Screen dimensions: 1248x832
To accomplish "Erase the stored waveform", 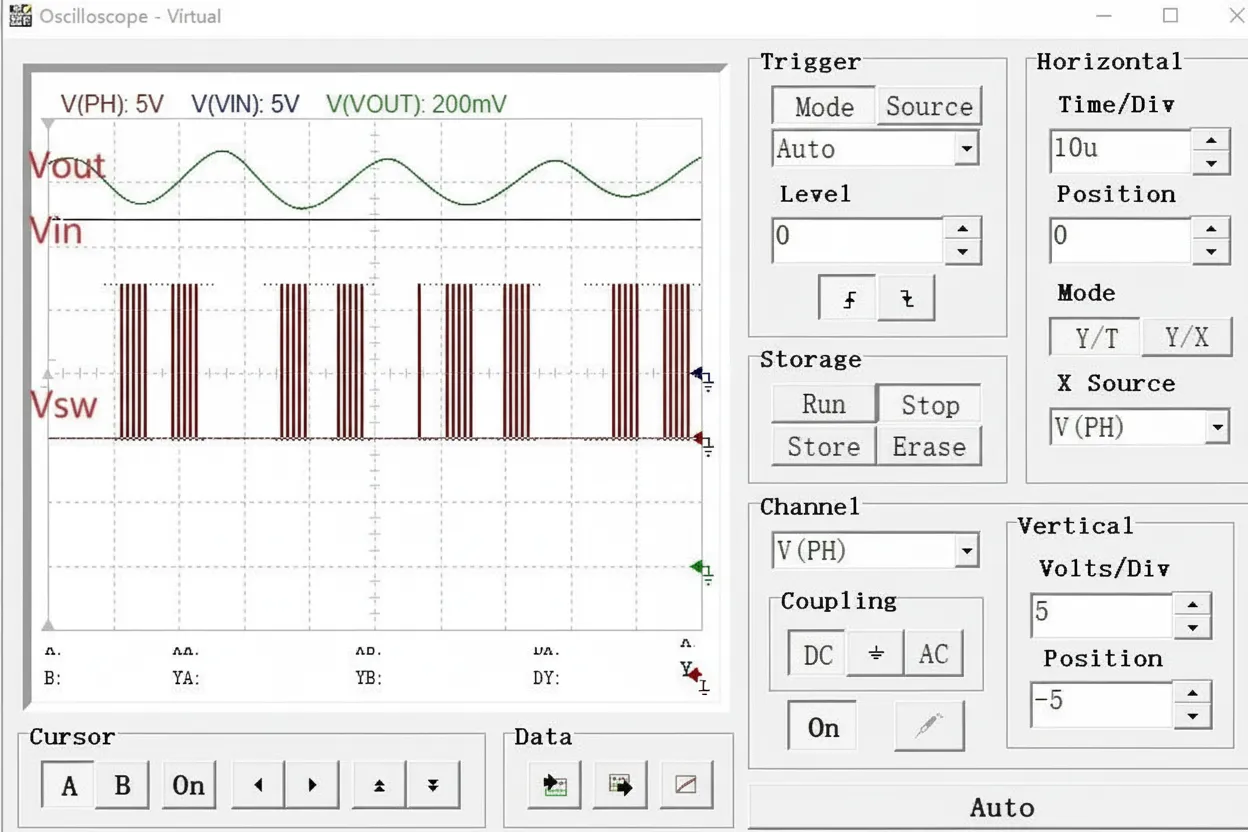I will [929, 446].
